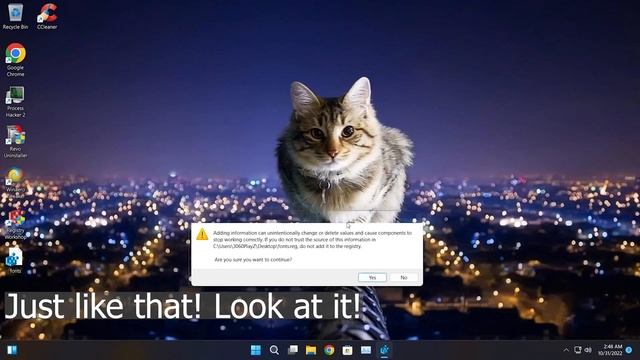Select the fonts registry file on desktop
640x360 pixels.
tap(15, 260)
